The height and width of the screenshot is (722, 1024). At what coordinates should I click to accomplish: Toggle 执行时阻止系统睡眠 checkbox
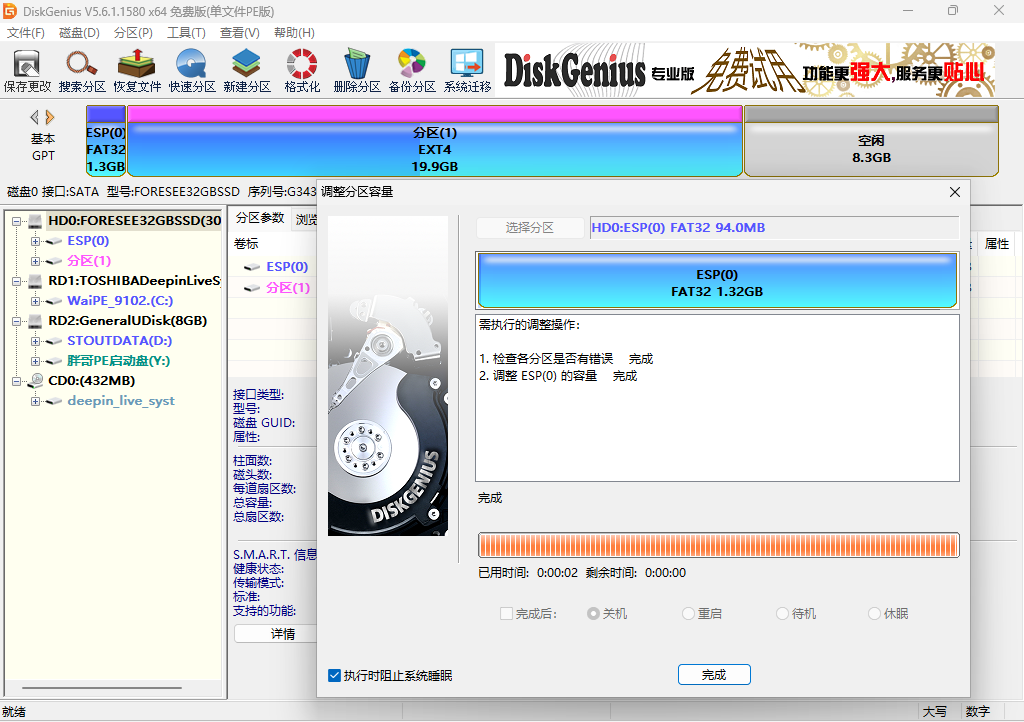(x=334, y=676)
